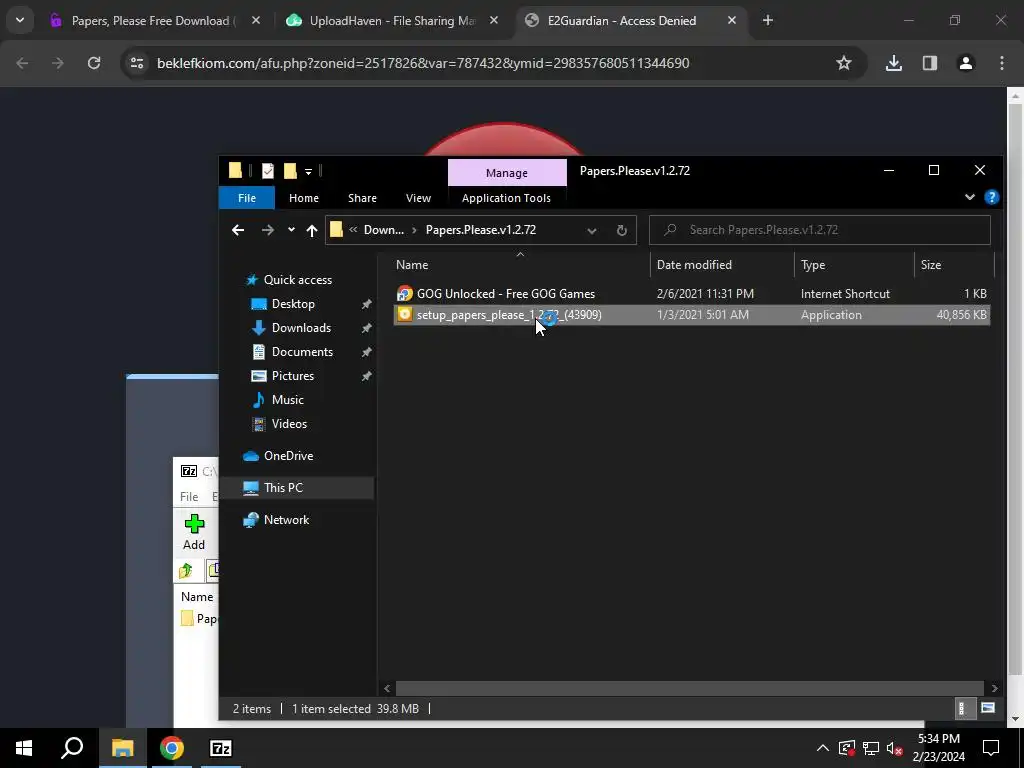
Task: Switch to the View ribbon tab
Action: pos(418,198)
